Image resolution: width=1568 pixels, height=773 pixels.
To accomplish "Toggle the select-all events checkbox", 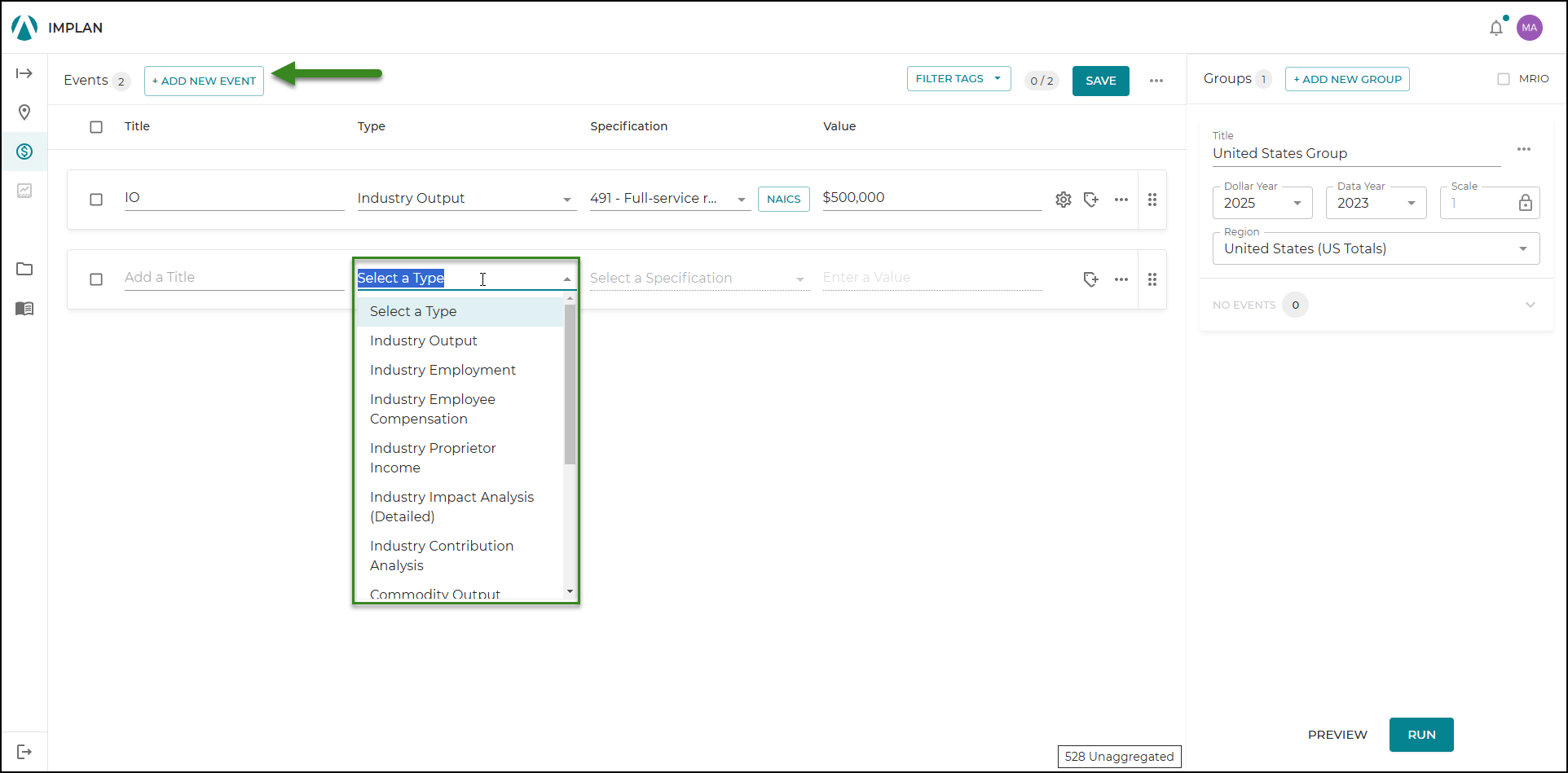I will click(x=96, y=127).
